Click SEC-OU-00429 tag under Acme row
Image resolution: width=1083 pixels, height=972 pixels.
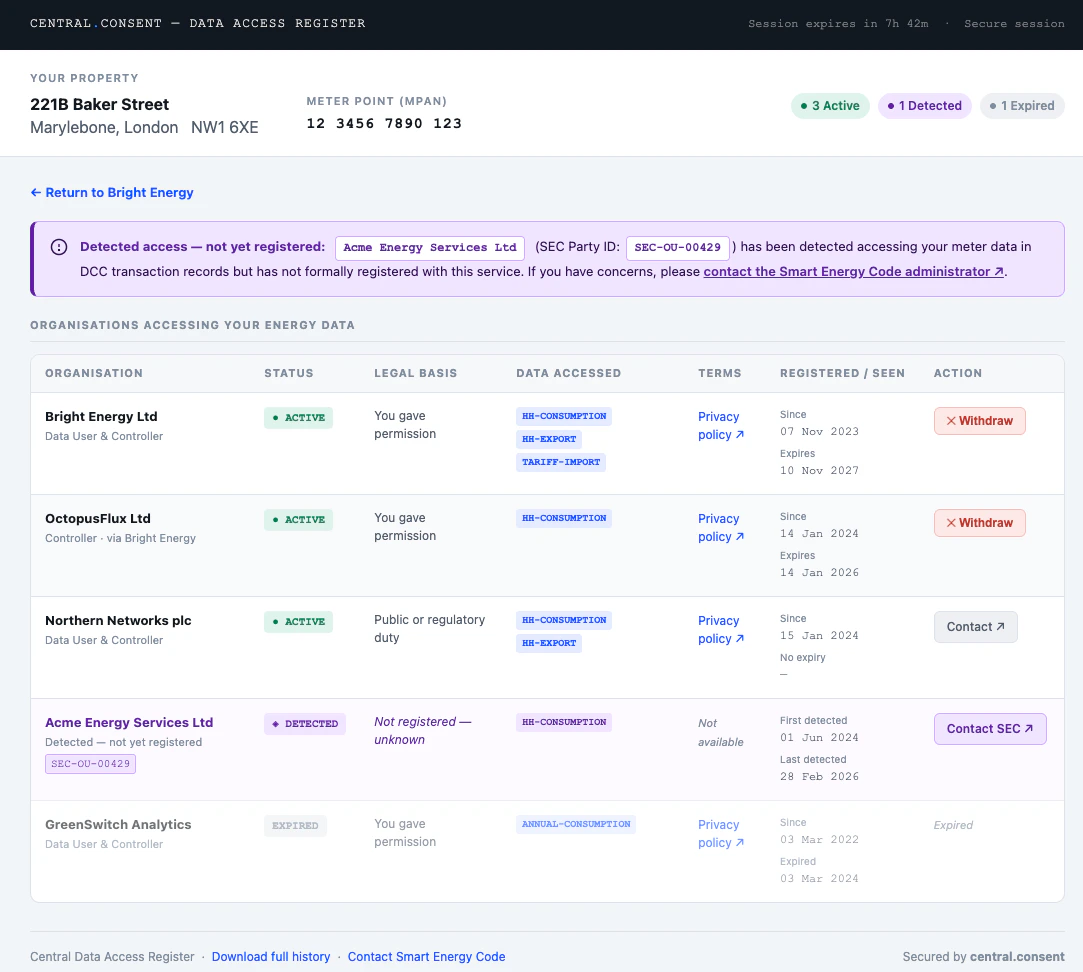click(90, 764)
